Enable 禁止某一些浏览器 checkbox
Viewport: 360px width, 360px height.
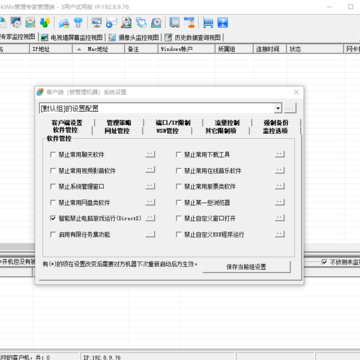(x=179, y=203)
